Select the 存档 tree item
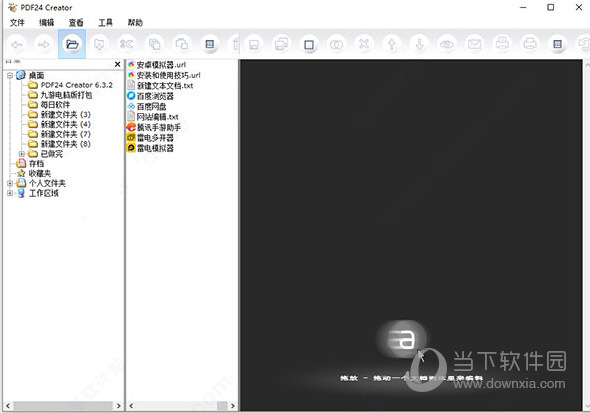Image resolution: width=590 pixels, height=413 pixels. click(x=36, y=164)
